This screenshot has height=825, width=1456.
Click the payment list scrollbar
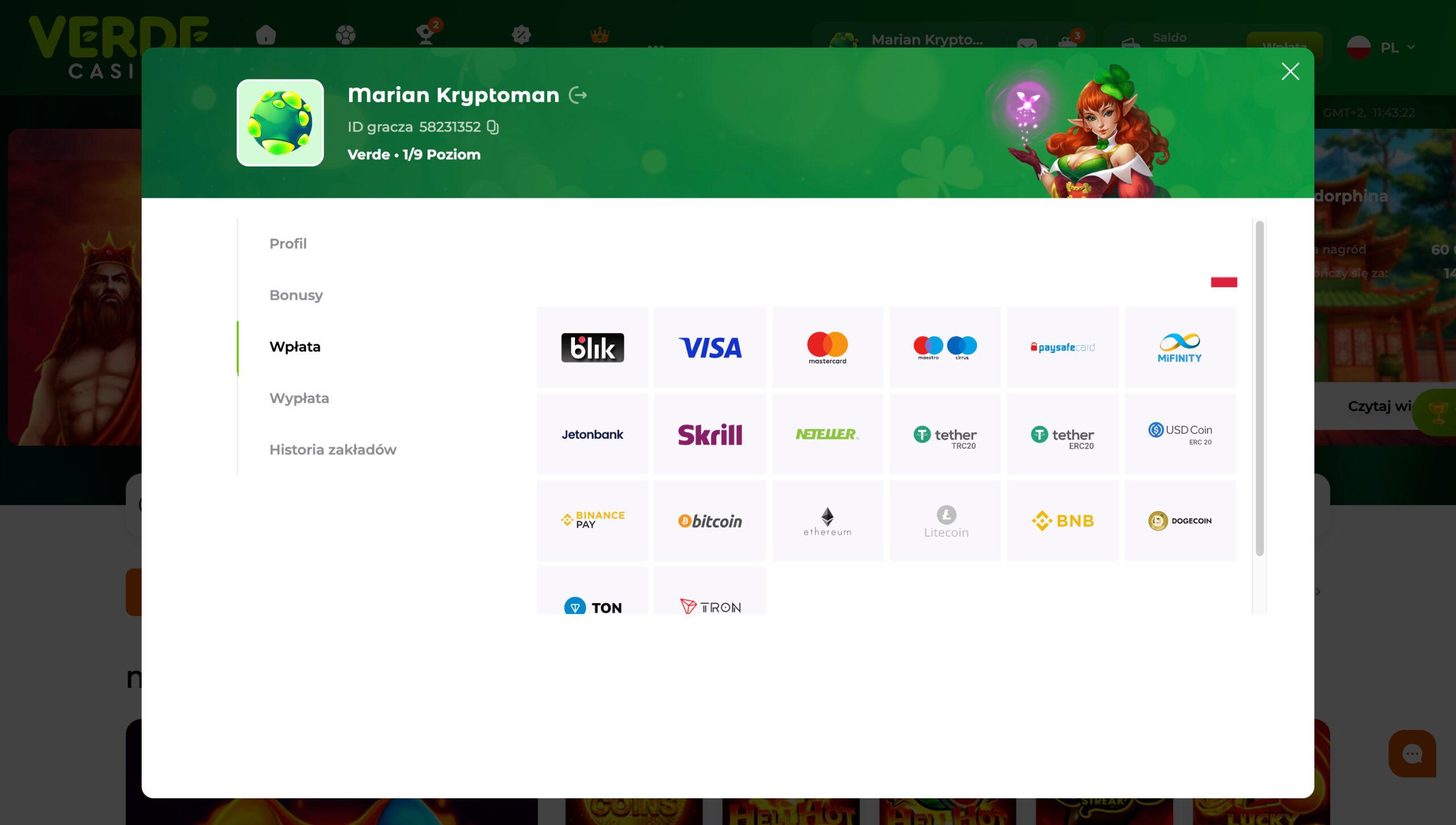point(1259,388)
